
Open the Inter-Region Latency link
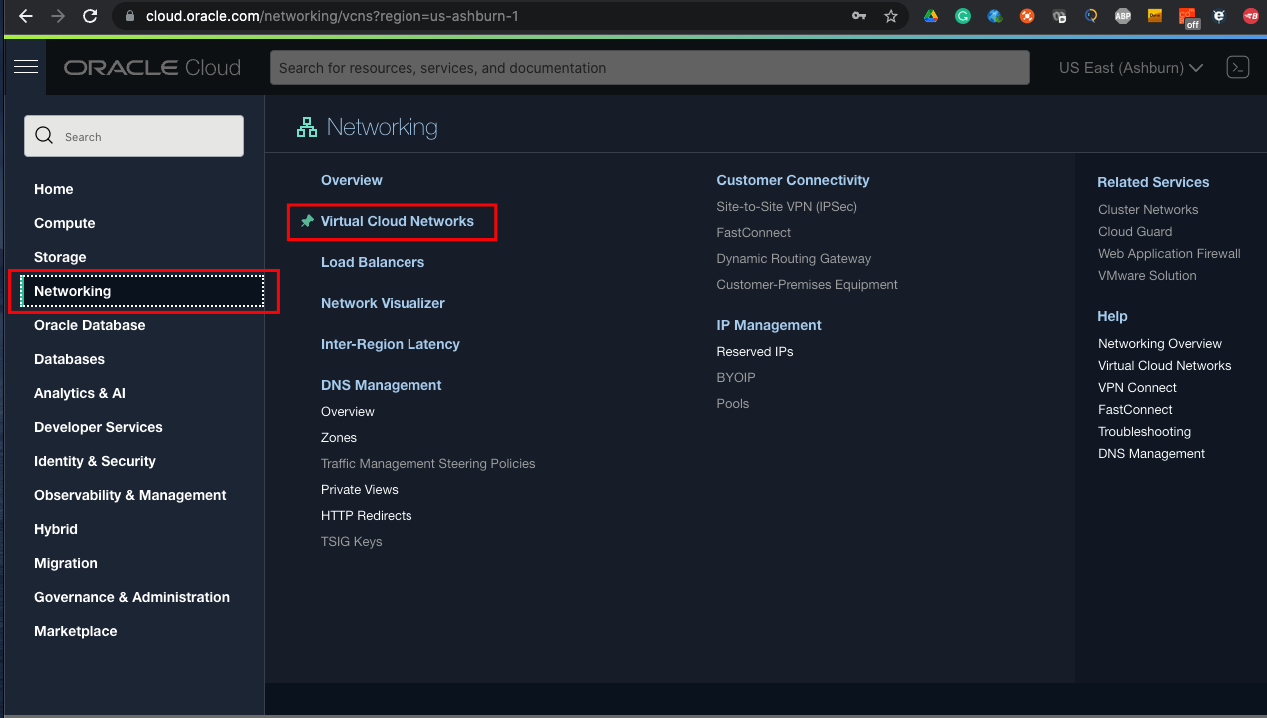pos(390,344)
